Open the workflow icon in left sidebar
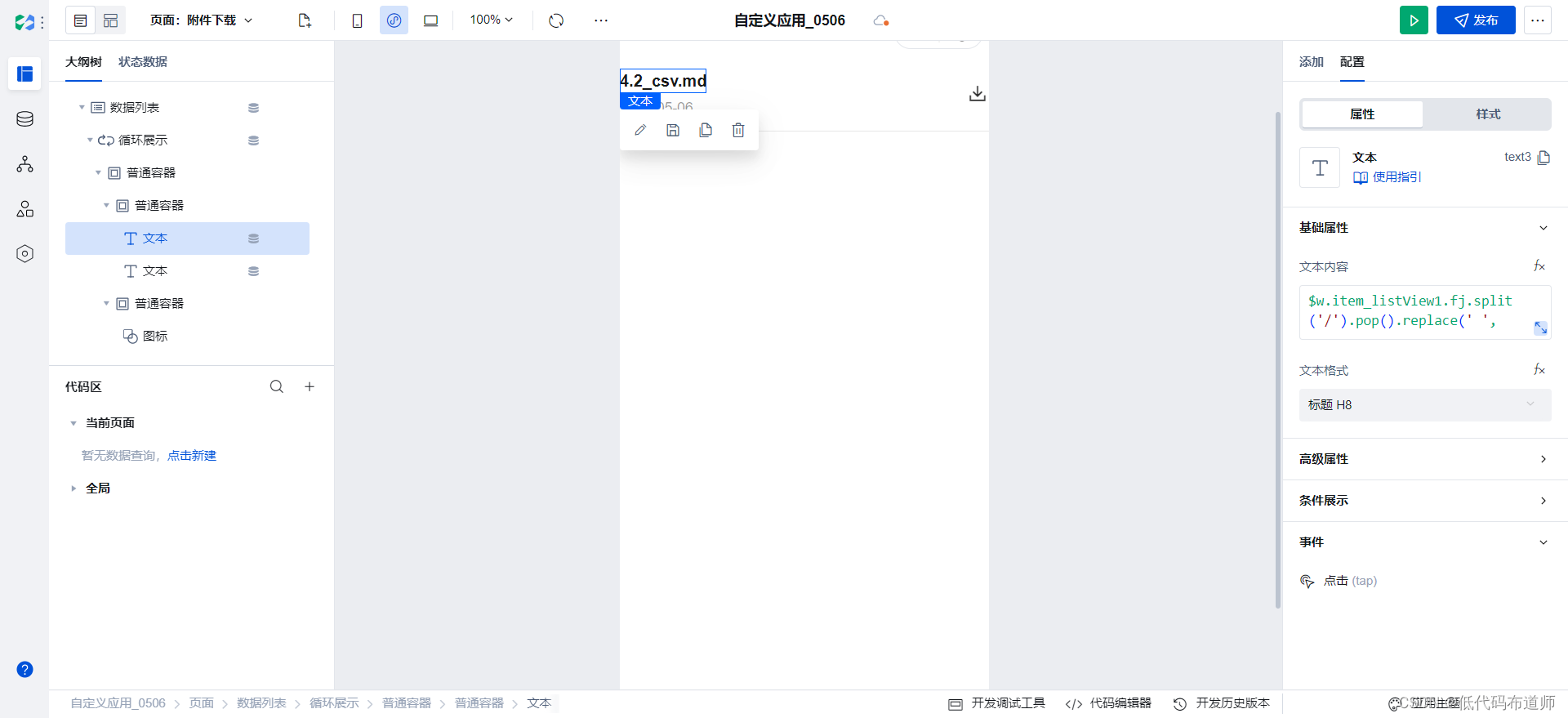The height and width of the screenshot is (718, 1568). 25,164
